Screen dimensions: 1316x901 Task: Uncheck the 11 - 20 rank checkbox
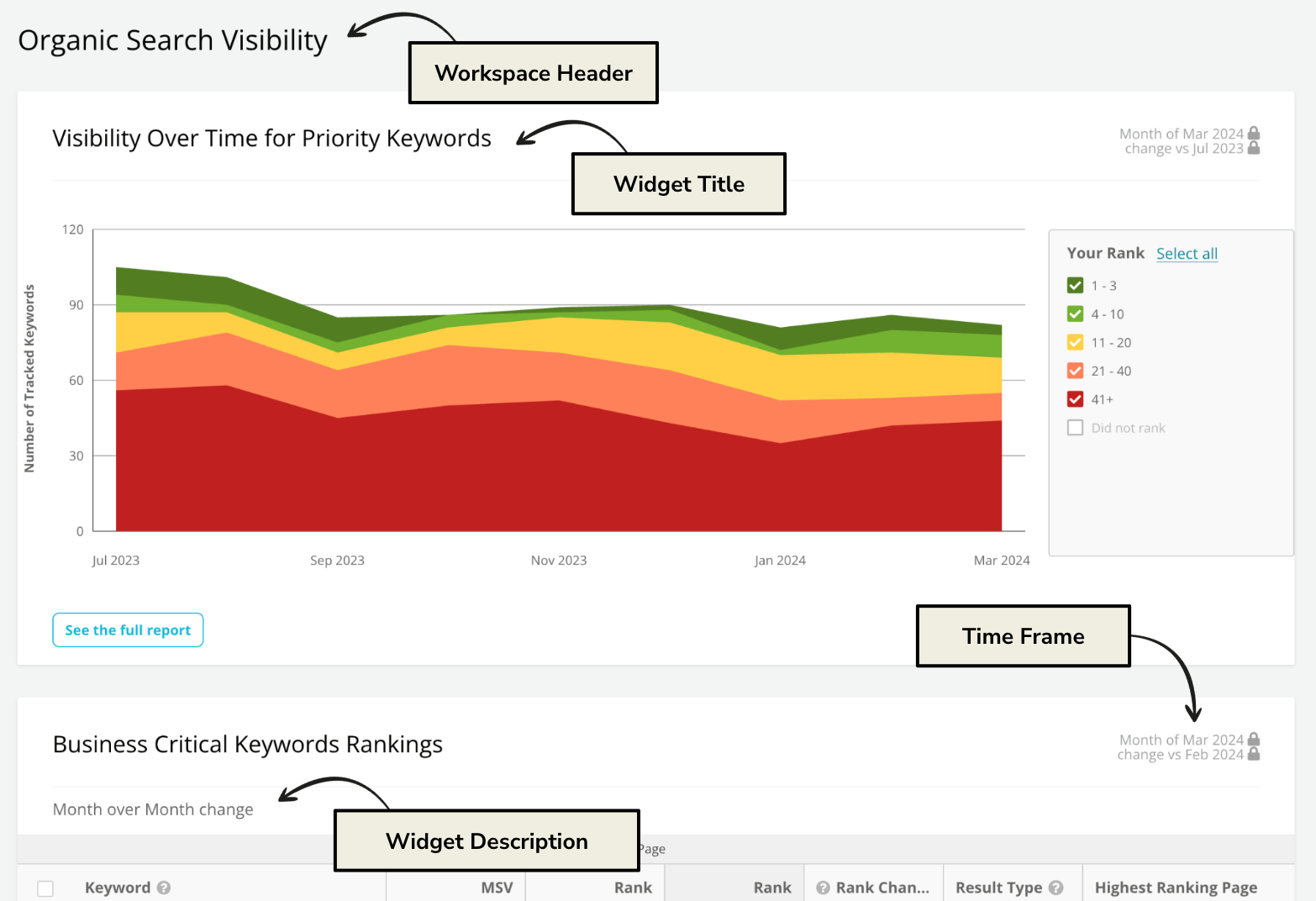pyautogui.click(x=1075, y=342)
